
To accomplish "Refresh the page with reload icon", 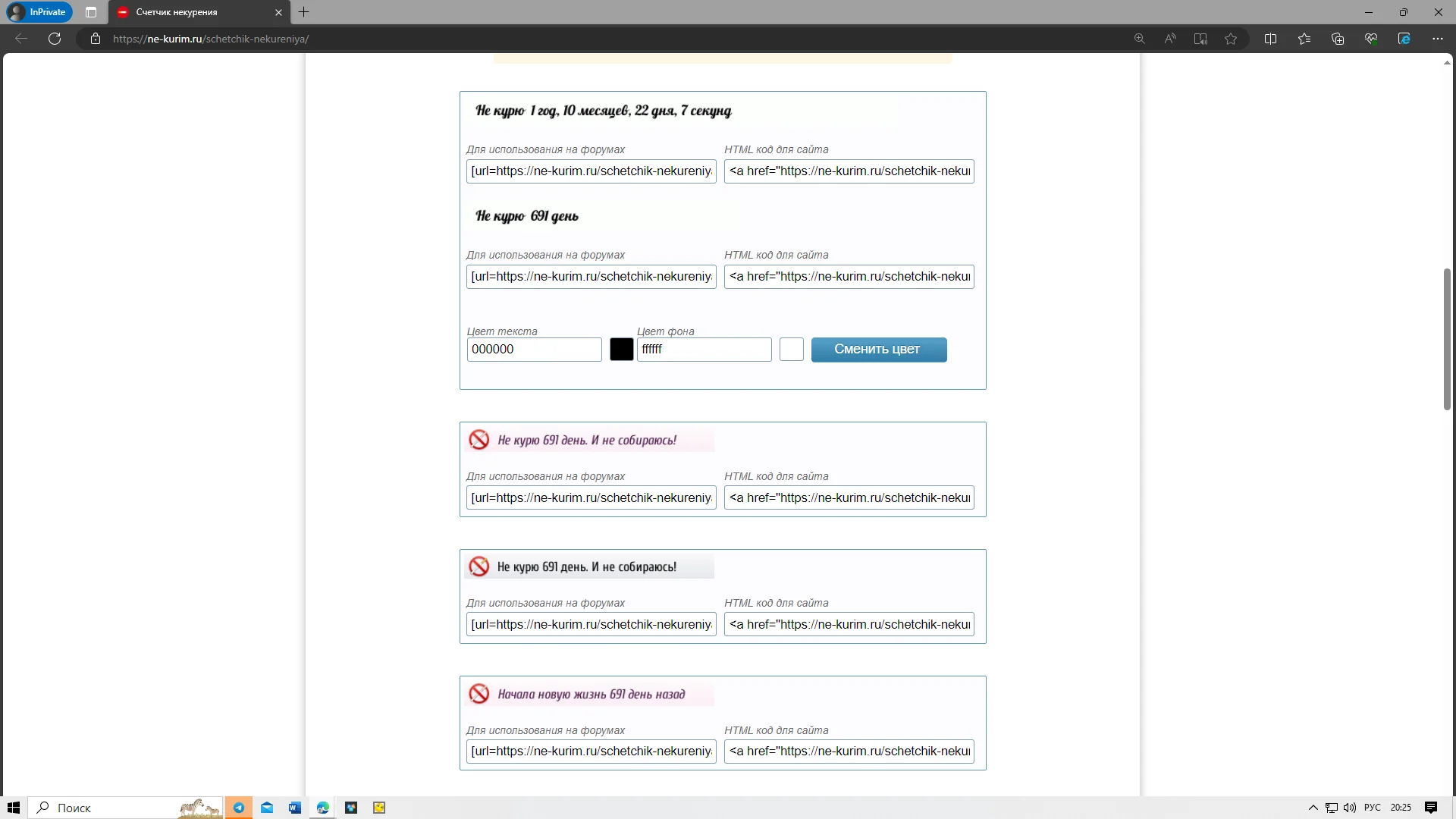I will click(55, 39).
